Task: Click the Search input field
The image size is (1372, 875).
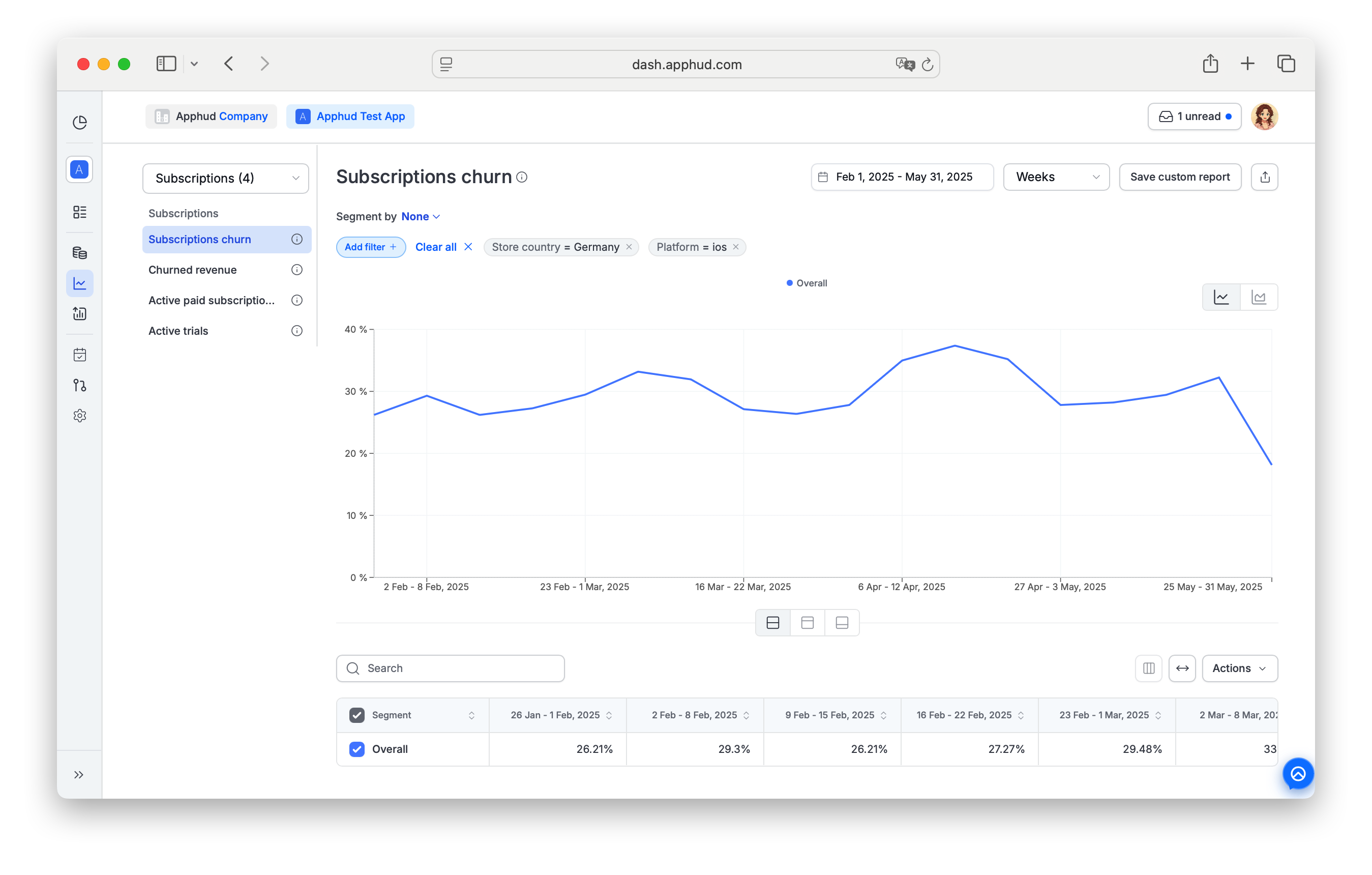Action: [450, 668]
